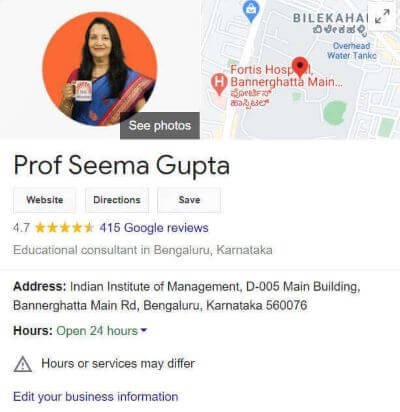400x412 pixels.
Task: Click Edit your business information link
Action: (96, 397)
